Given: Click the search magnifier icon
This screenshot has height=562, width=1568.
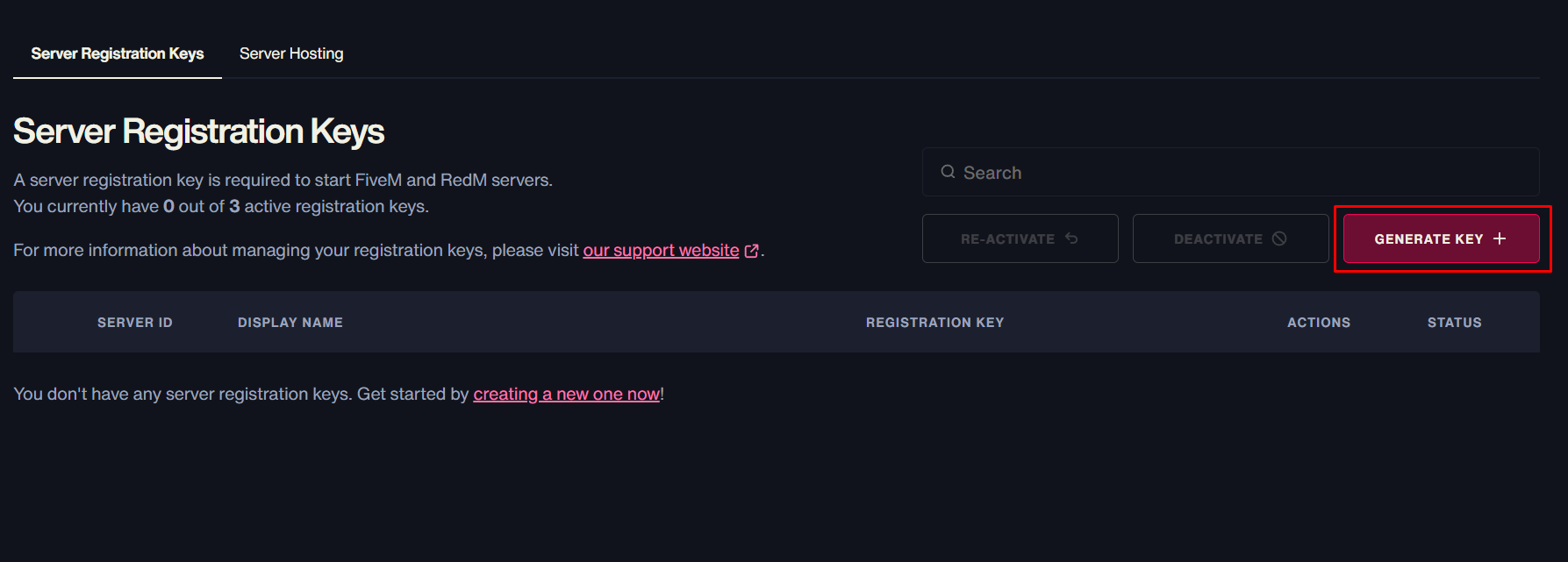Looking at the screenshot, I should pyautogui.click(x=949, y=172).
